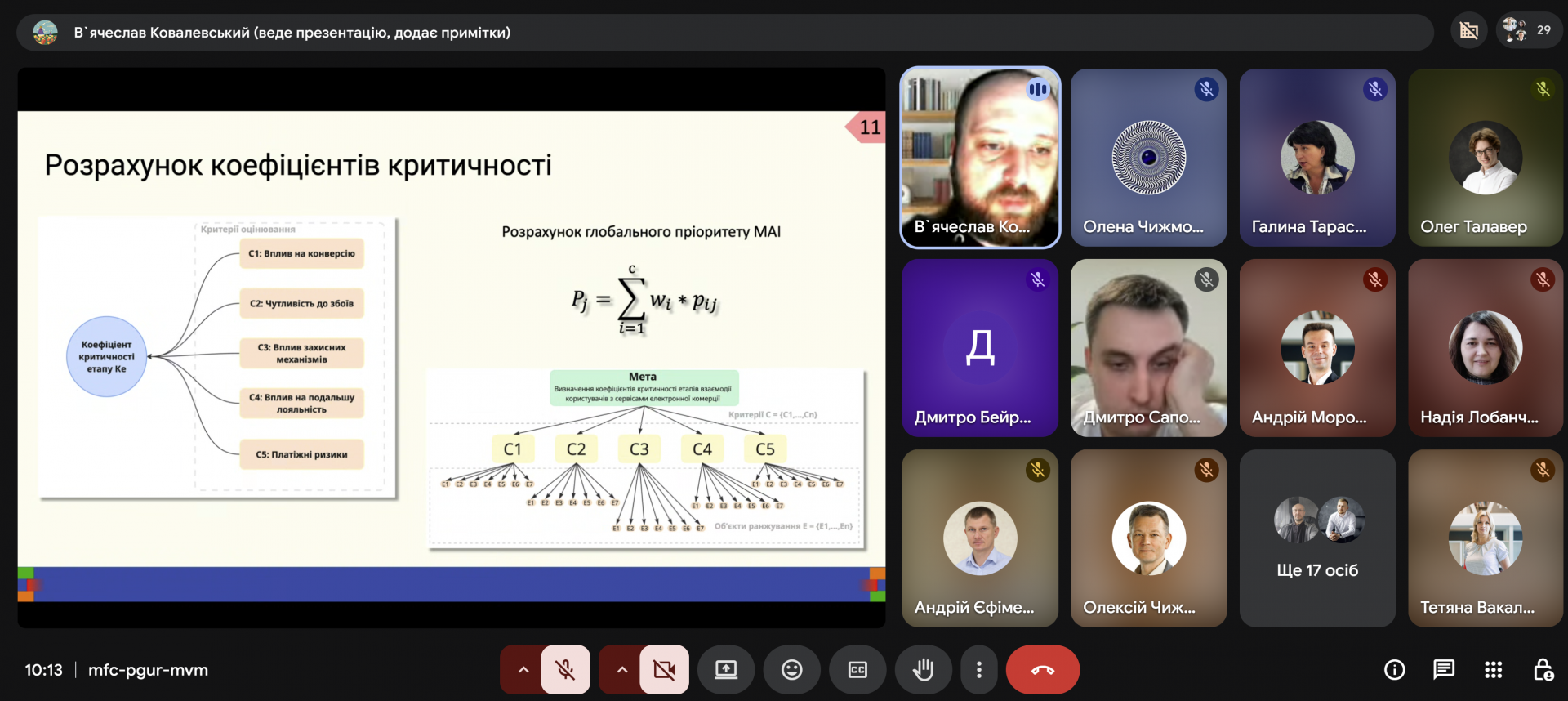Open more options three-dot menu
Image resolution: width=1568 pixels, height=701 pixels.
point(978,670)
